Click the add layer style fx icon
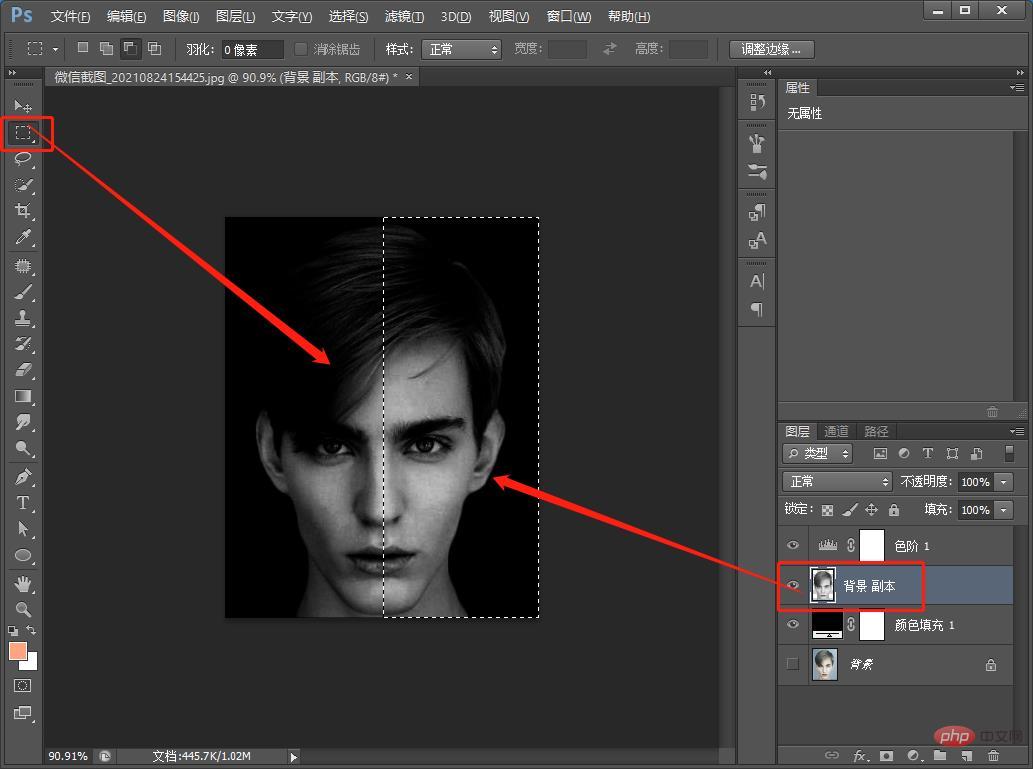The height and width of the screenshot is (769, 1033). (x=860, y=756)
